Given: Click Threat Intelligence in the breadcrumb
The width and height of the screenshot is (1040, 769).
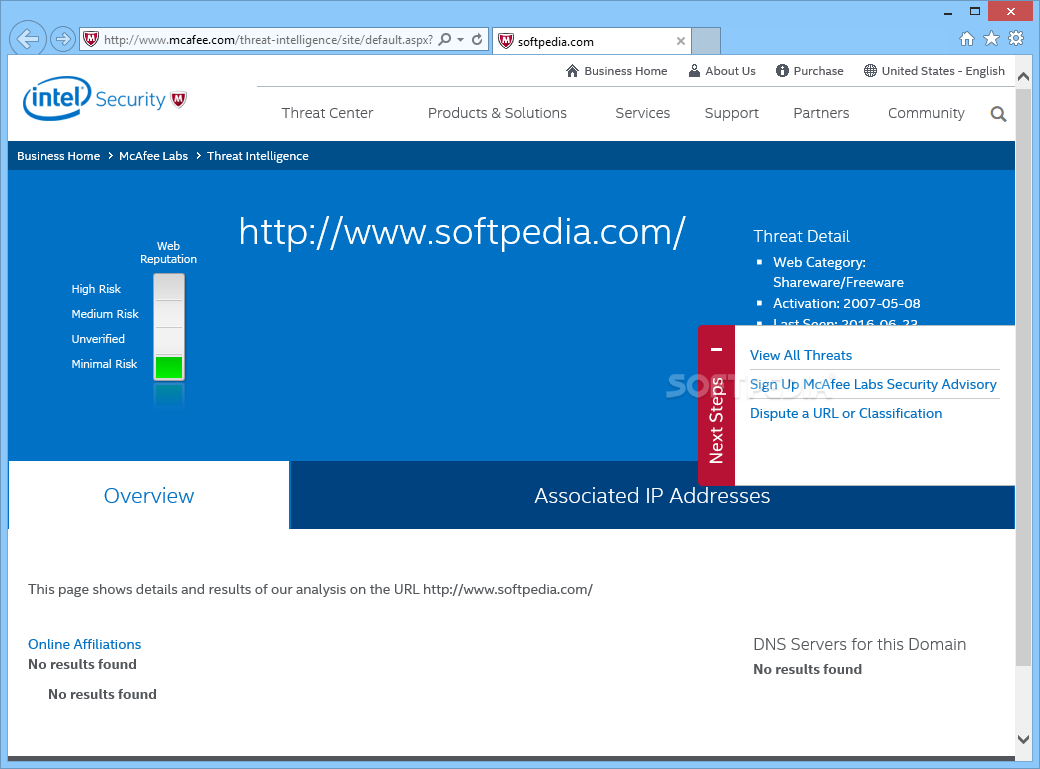Looking at the screenshot, I should [257, 156].
